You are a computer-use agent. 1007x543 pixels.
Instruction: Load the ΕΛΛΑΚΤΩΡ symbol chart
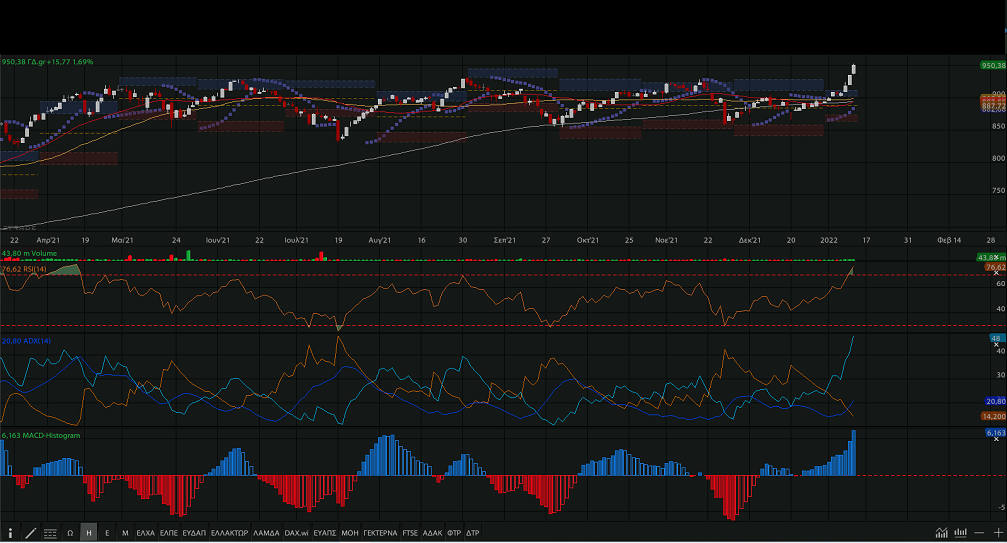pos(229,533)
